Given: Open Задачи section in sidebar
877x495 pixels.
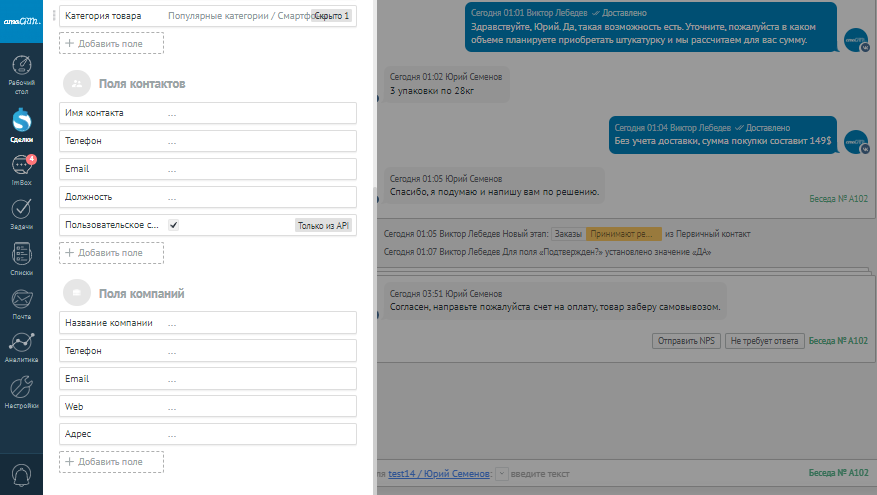Looking at the screenshot, I should pos(21,213).
